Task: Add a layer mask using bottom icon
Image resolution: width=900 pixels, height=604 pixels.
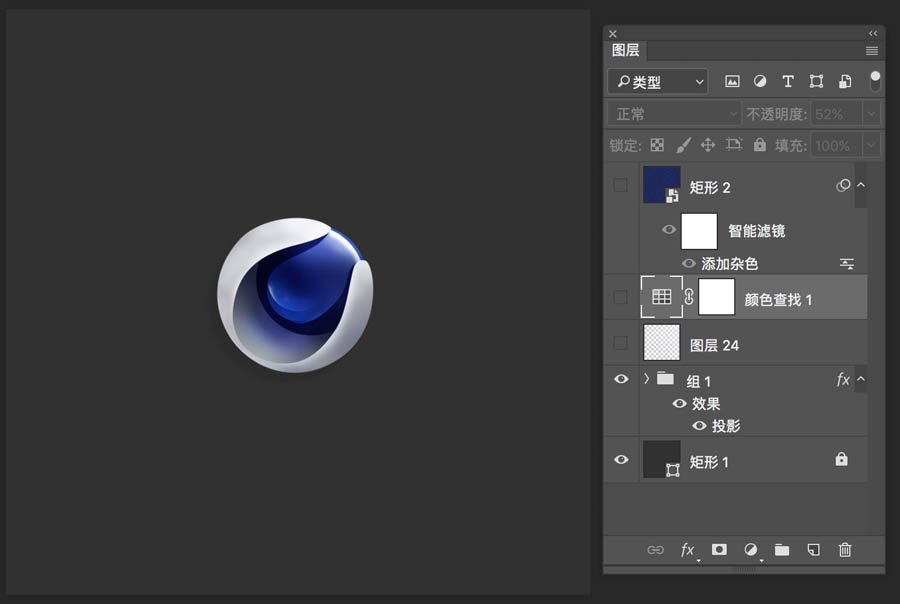Action: 719,550
